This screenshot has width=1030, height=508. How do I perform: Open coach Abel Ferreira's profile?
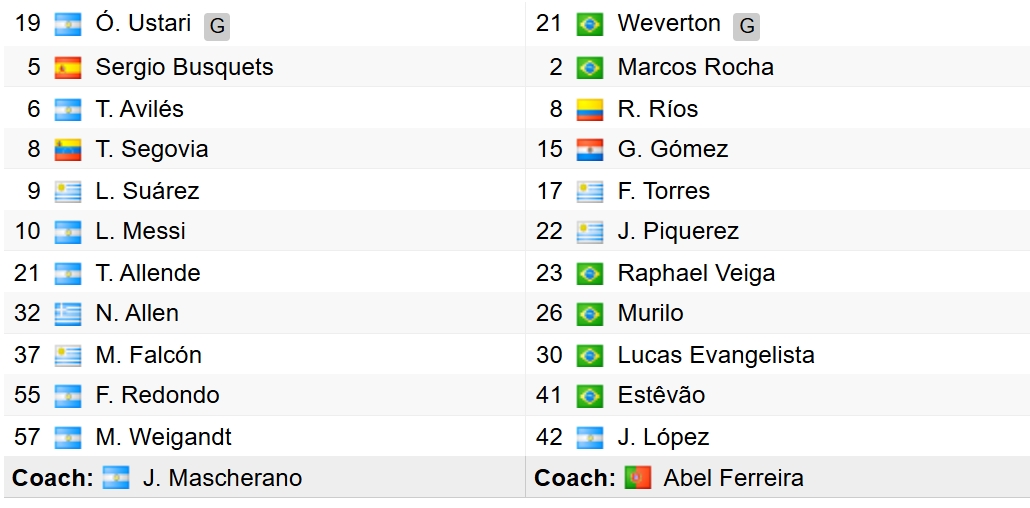pyautogui.click(x=733, y=478)
